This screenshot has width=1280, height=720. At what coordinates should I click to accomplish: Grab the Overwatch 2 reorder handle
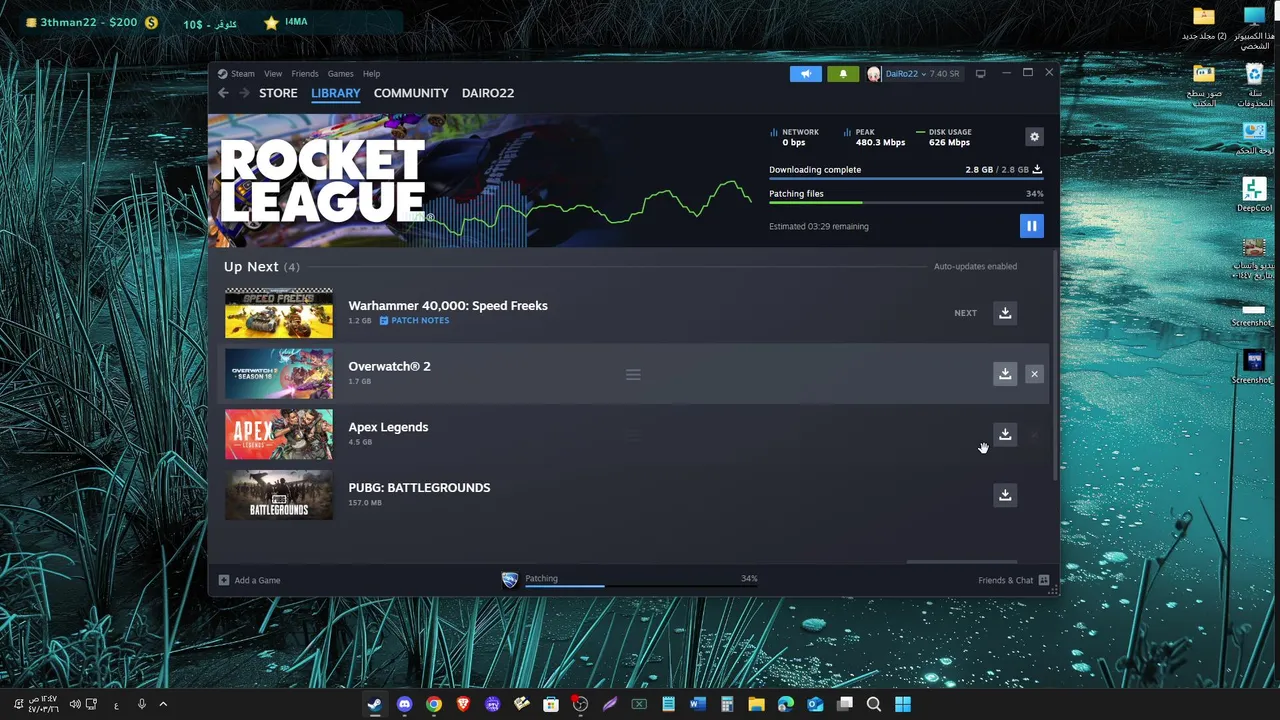[x=633, y=374]
